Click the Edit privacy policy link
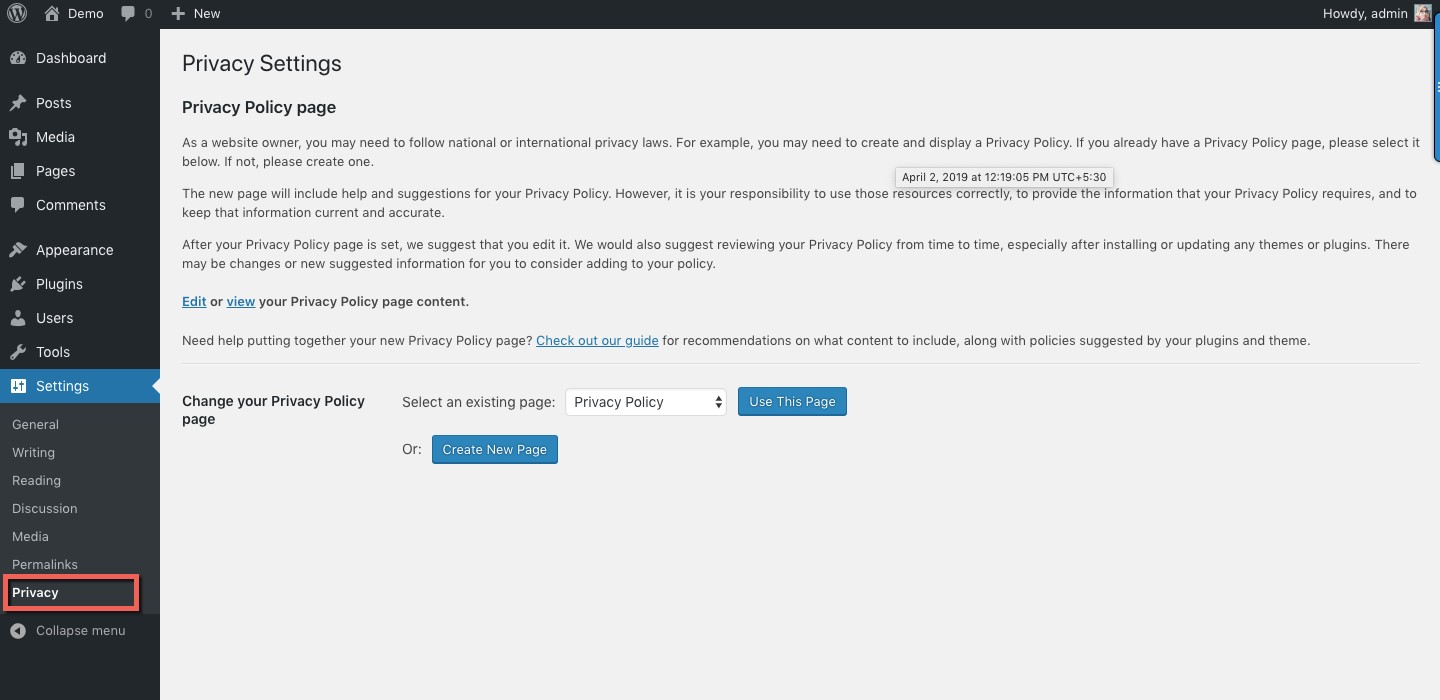Image resolution: width=1440 pixels, height=700 pixels. 194,301
